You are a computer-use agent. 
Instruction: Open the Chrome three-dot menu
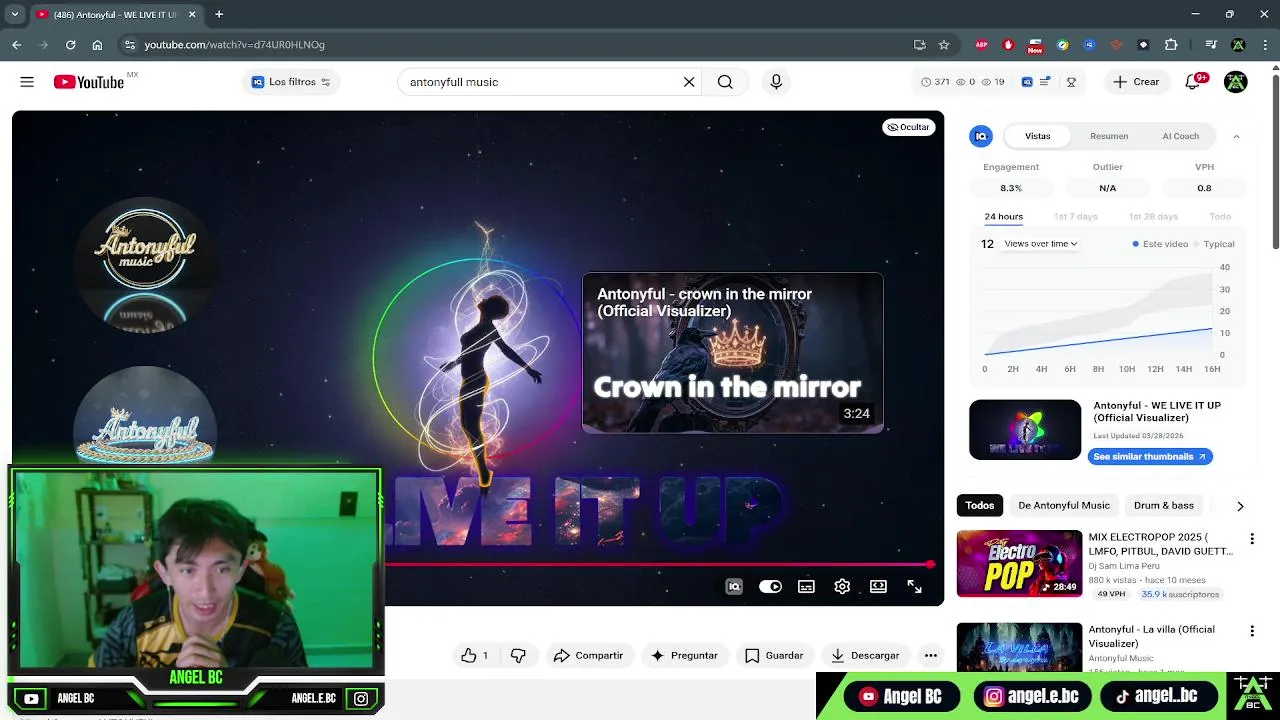[1264, 44]
